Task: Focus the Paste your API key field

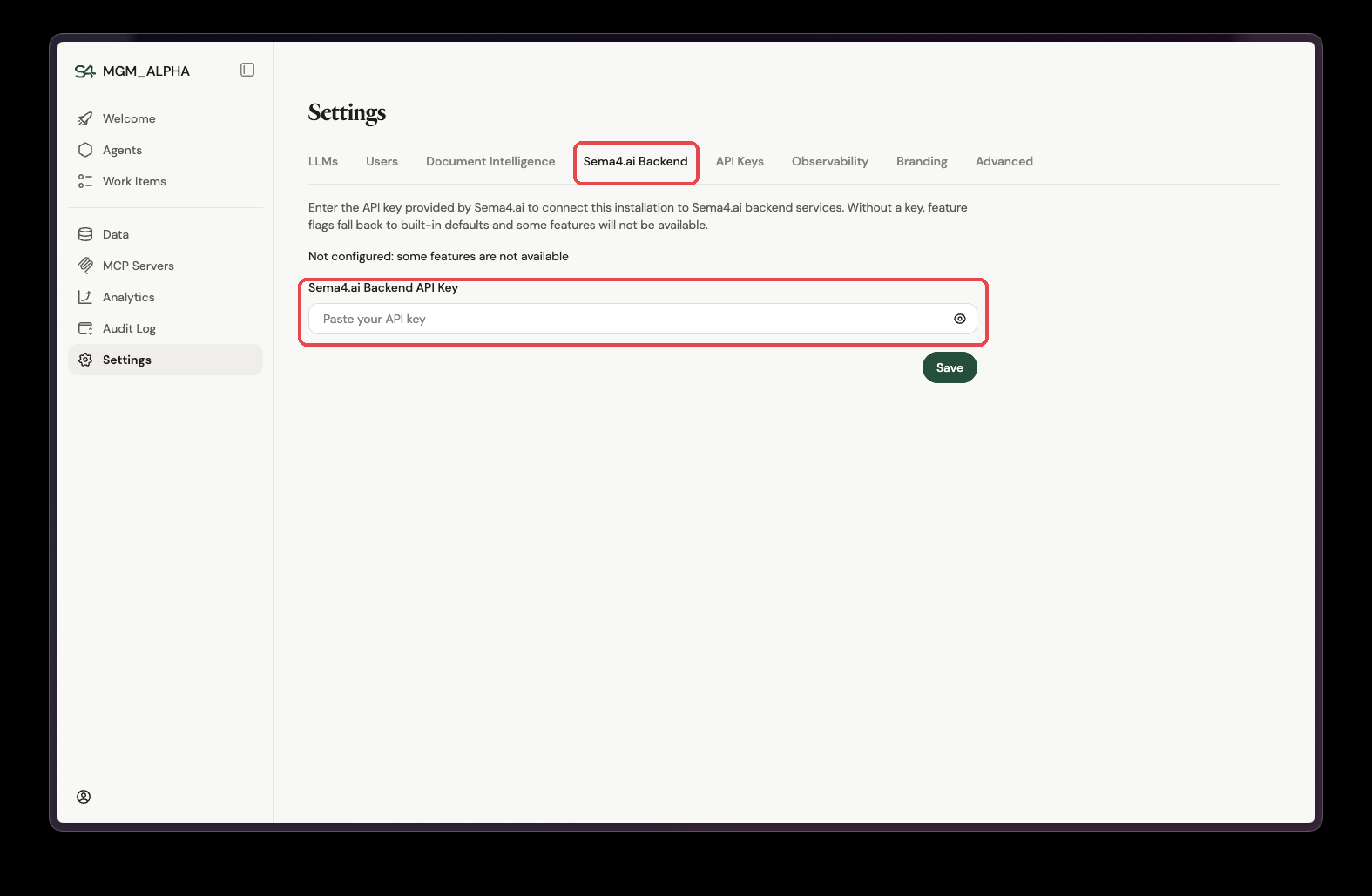Action: click(x=643, y=319)
